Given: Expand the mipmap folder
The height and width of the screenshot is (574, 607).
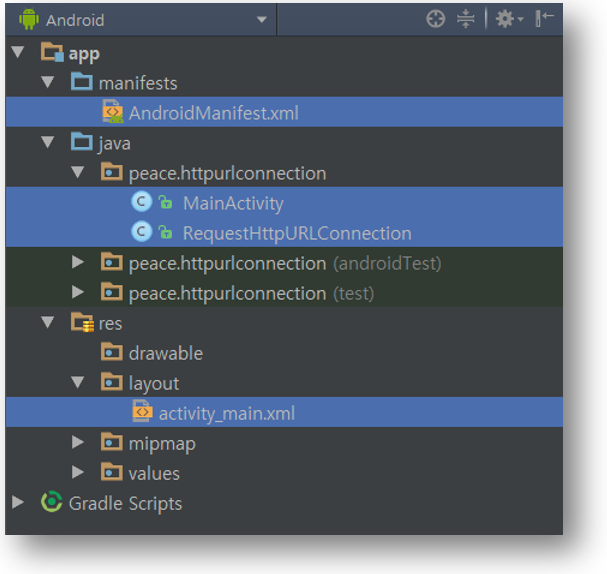Looking at the screenshot, I should (78, 442).
